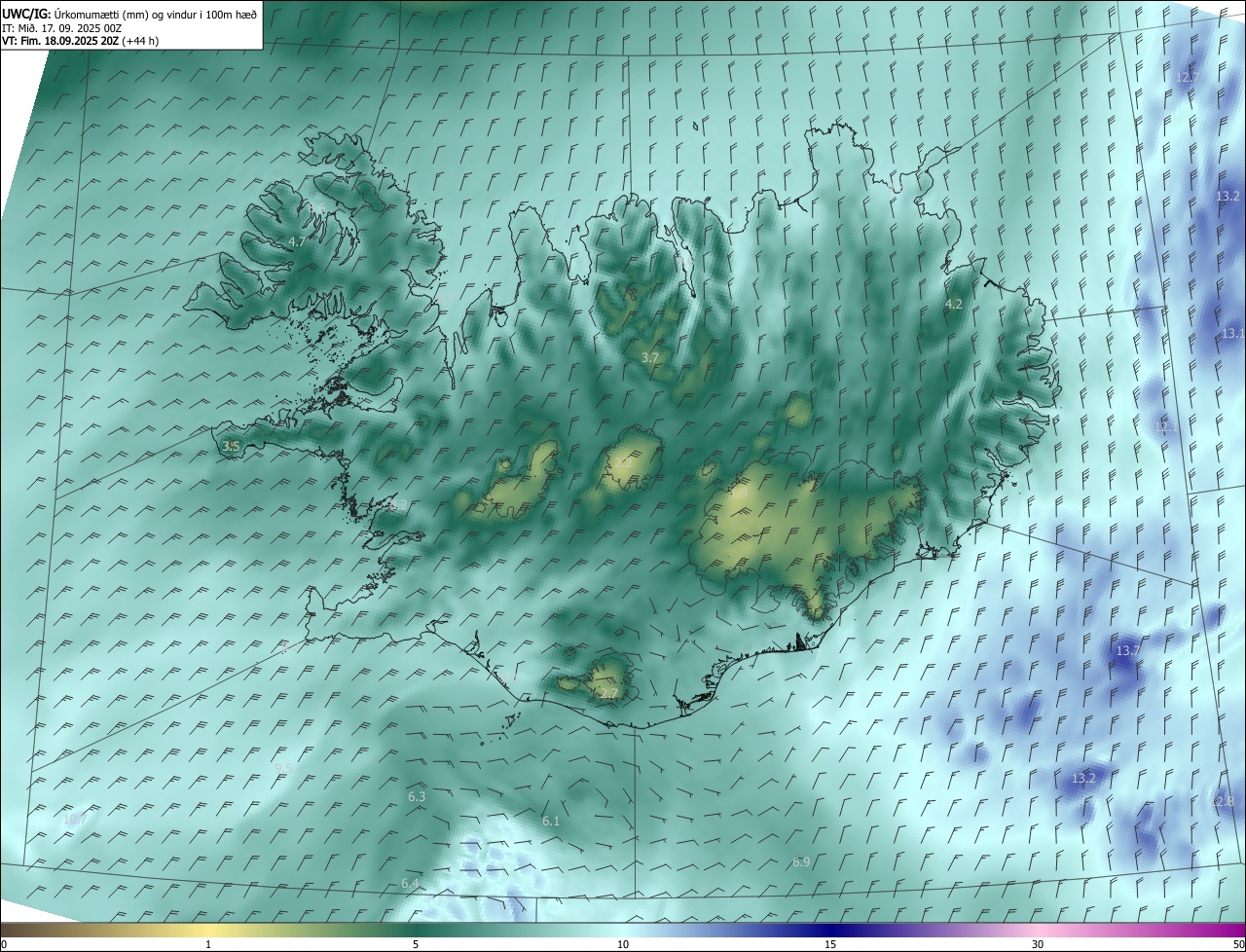Select the 6.3 value label offshore

pyautogui.click(x=417, y=797)
